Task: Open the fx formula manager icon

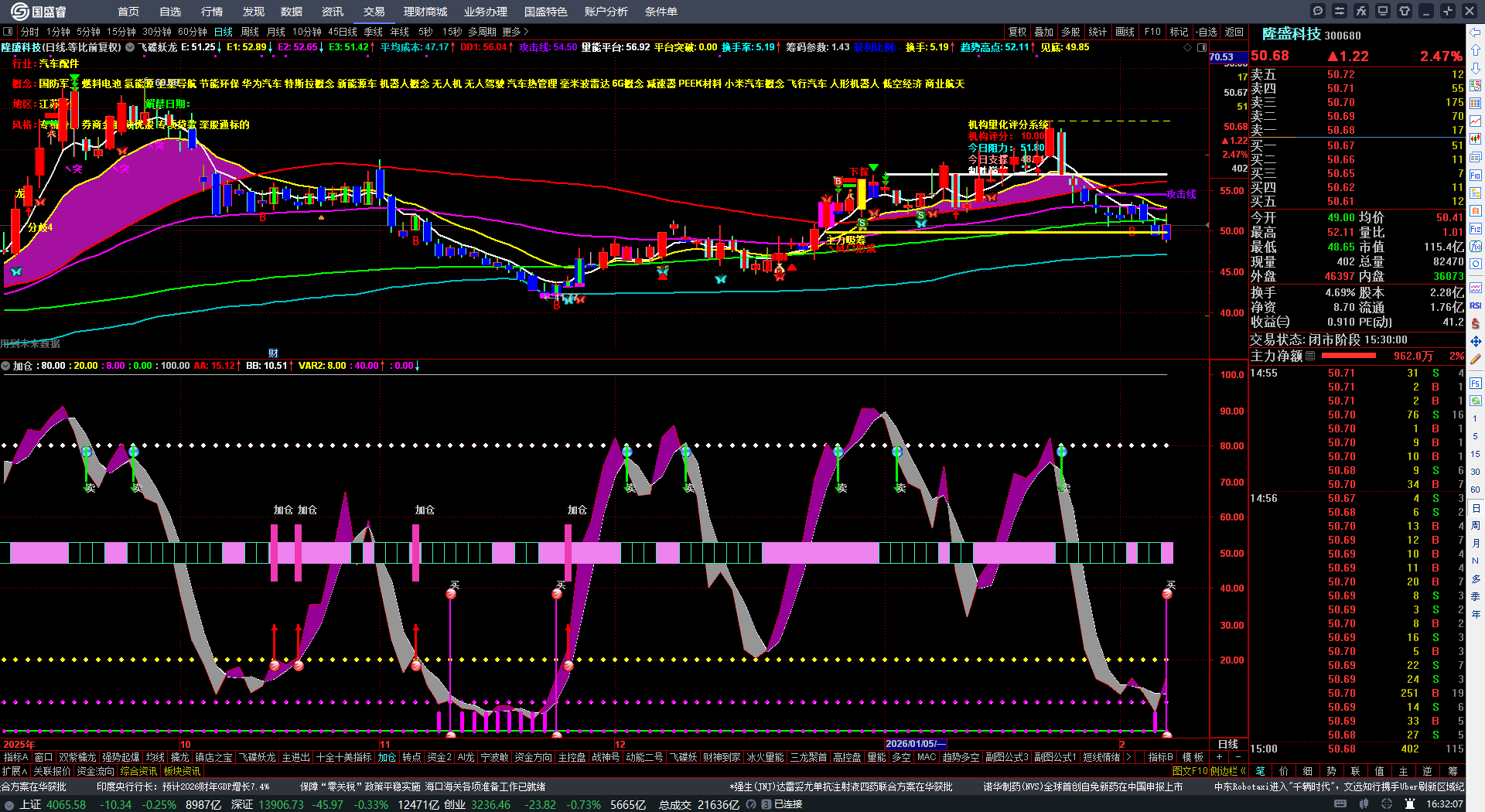Action: [1361, 11]
